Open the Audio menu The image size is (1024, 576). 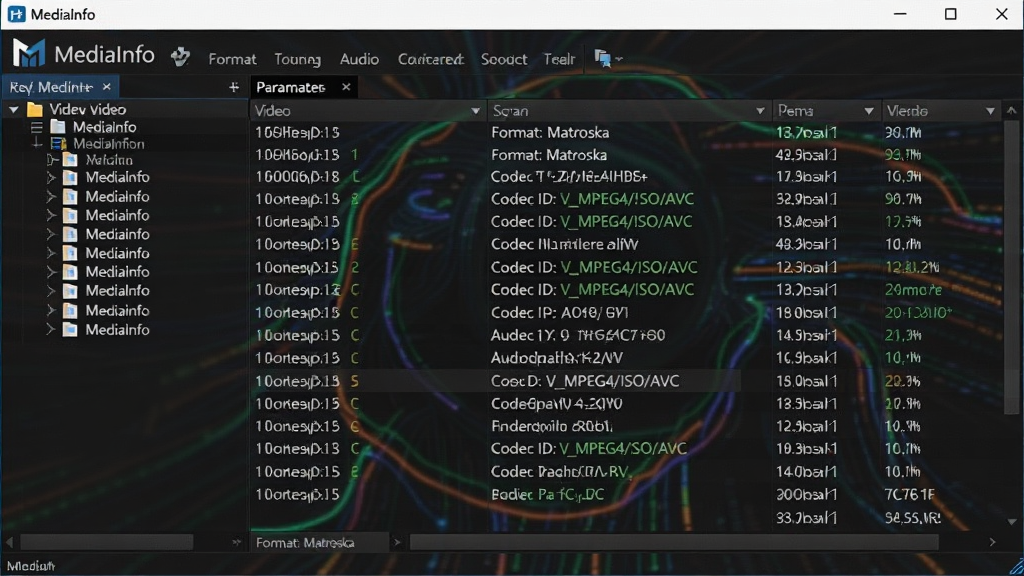pyautogui.click(x=359, y=59)
